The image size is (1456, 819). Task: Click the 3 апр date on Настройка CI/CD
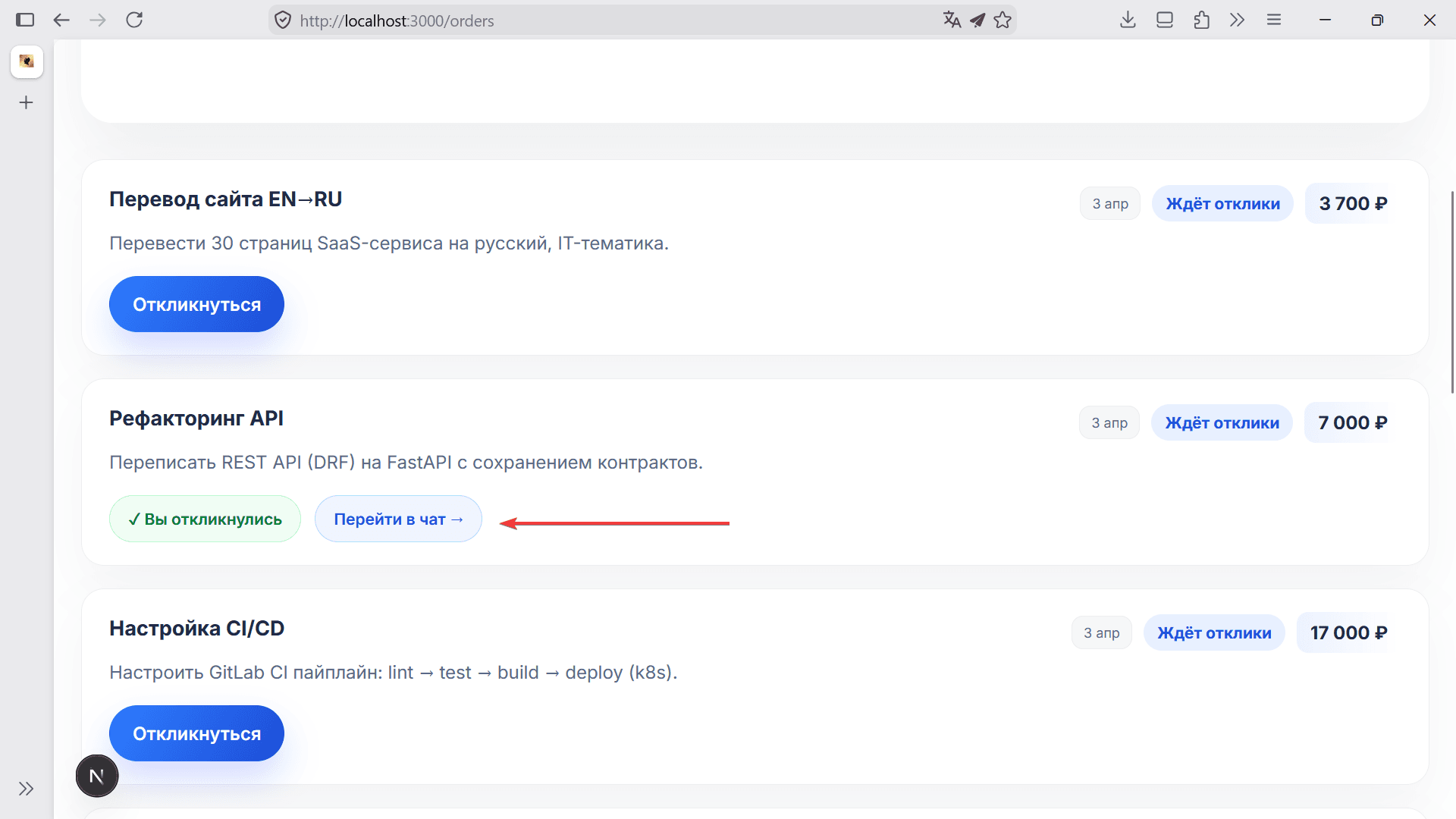pyautogui.click(x=1101, y=632)
